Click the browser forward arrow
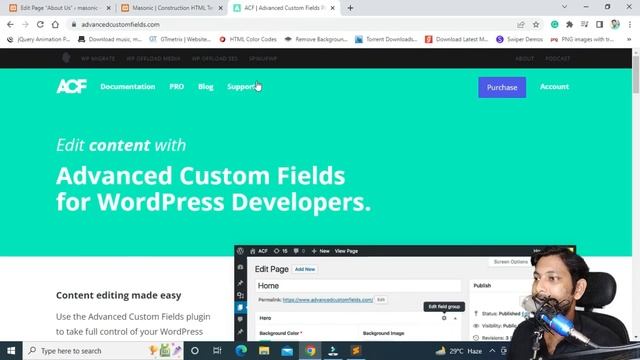The image size is (640, 360). click(25, 24)
